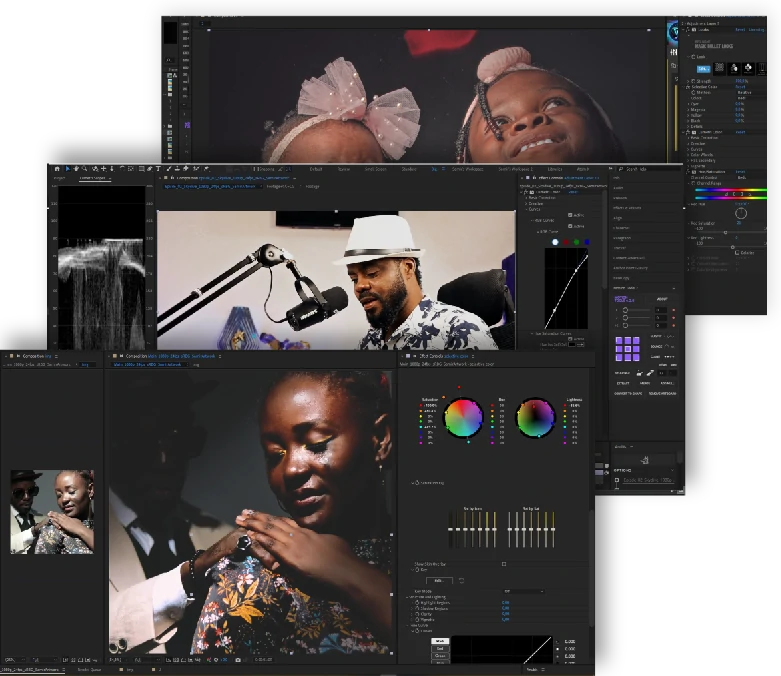The image size is (781, 676).
Task: Click the Home icon in the toolbar
Action: (x=57, y=169)
